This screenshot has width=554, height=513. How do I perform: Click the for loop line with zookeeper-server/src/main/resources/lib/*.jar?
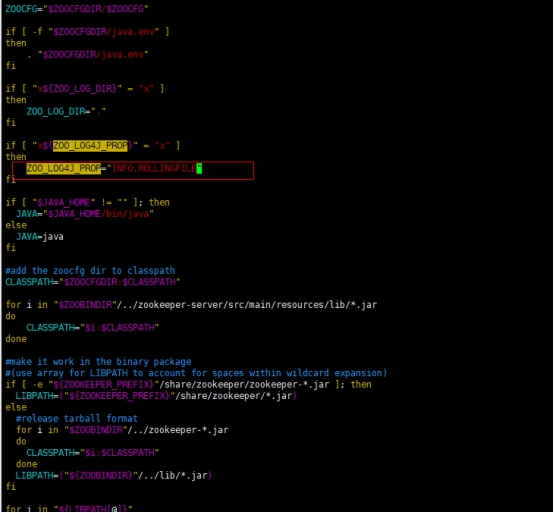tap(191, 305)
